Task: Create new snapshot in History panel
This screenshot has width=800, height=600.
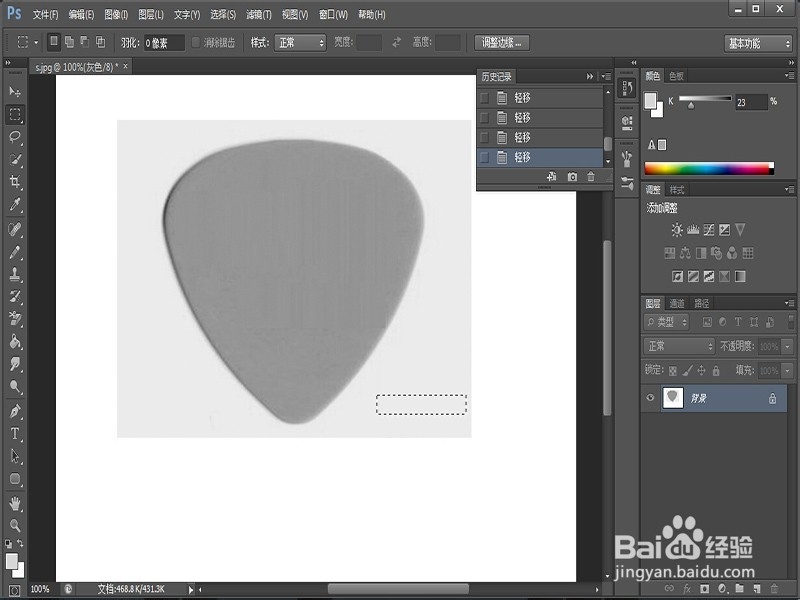Action: tap(572, 177)
